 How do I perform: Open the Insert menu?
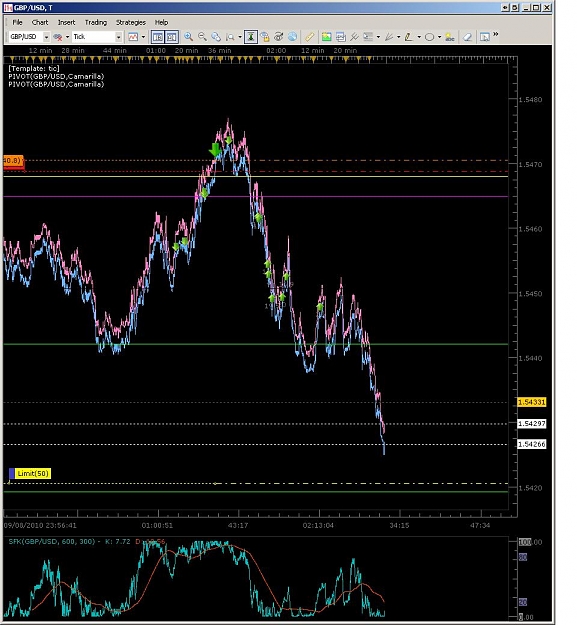(x=67, y=22)
